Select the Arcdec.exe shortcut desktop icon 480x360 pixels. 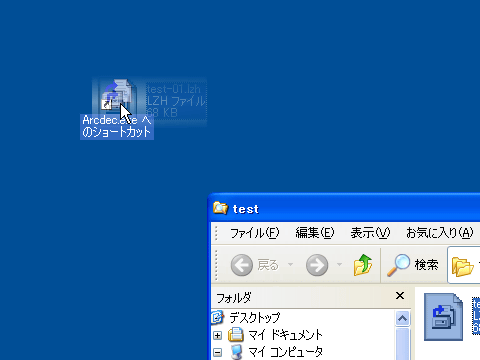click(117, 110)
